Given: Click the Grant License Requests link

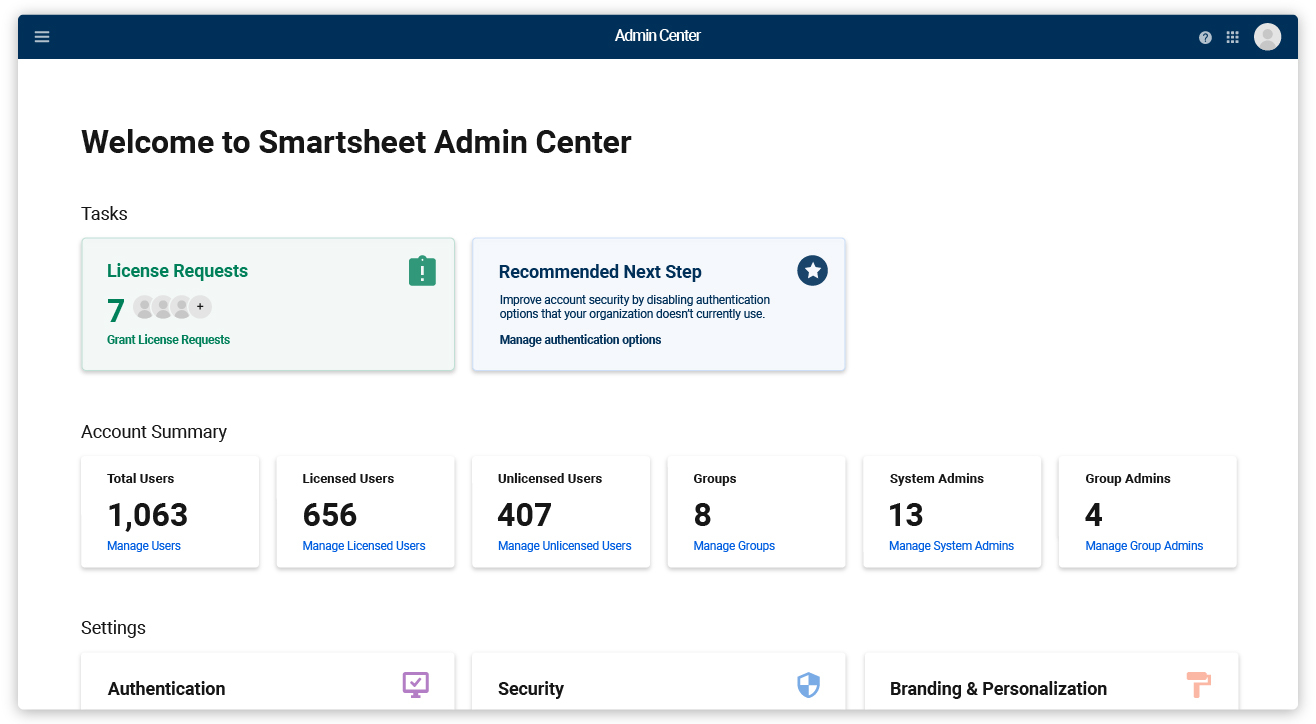Looking at the screenshot, I should 168,340.
